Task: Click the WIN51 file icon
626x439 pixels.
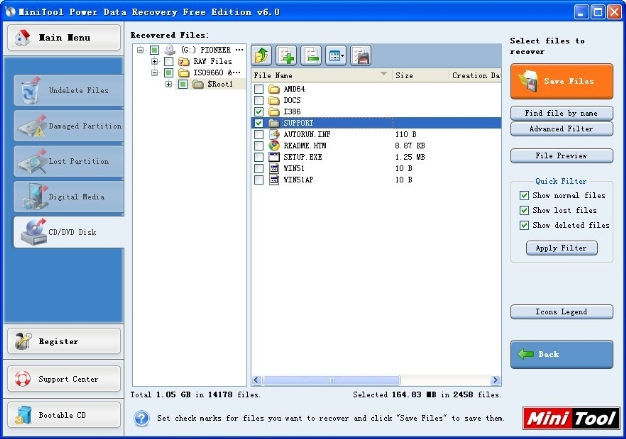Action: click(274, 168)
